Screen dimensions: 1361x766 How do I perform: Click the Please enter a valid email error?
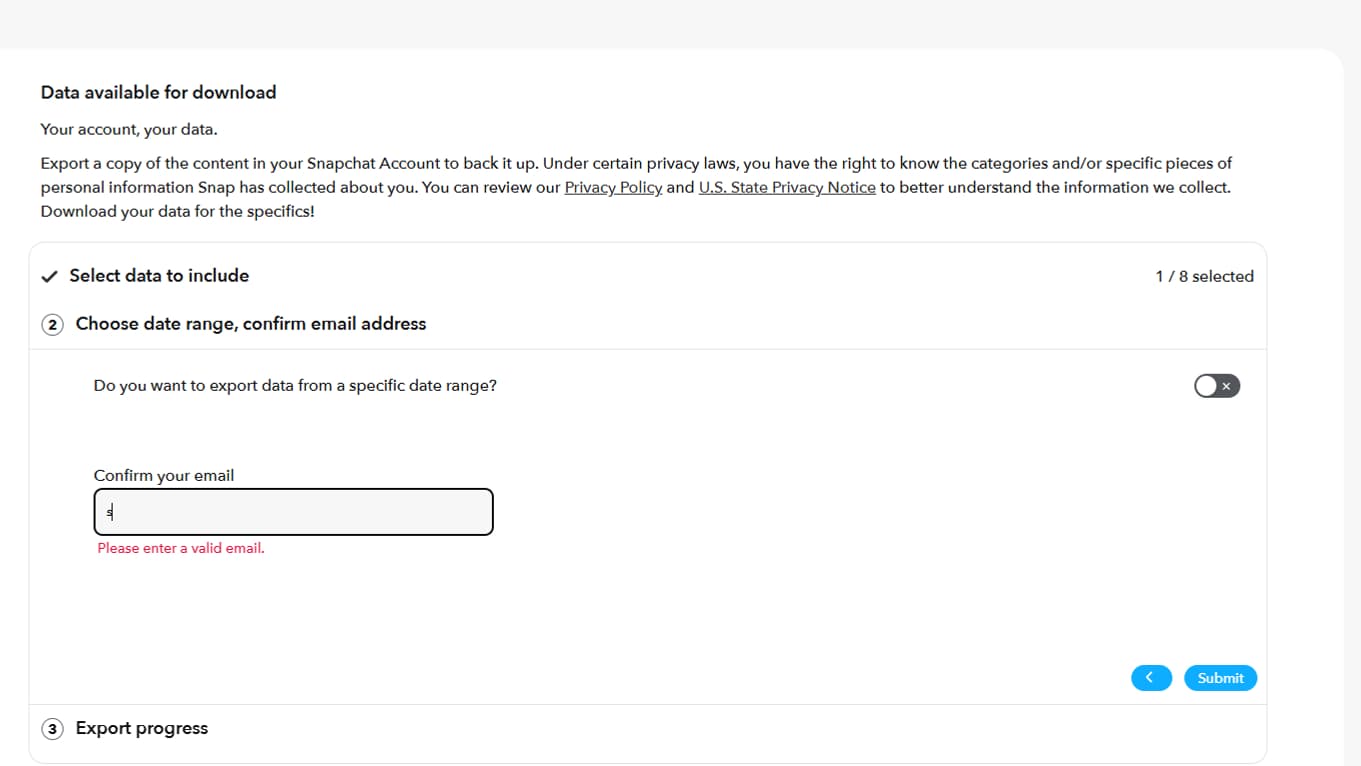tap(181, 548)
